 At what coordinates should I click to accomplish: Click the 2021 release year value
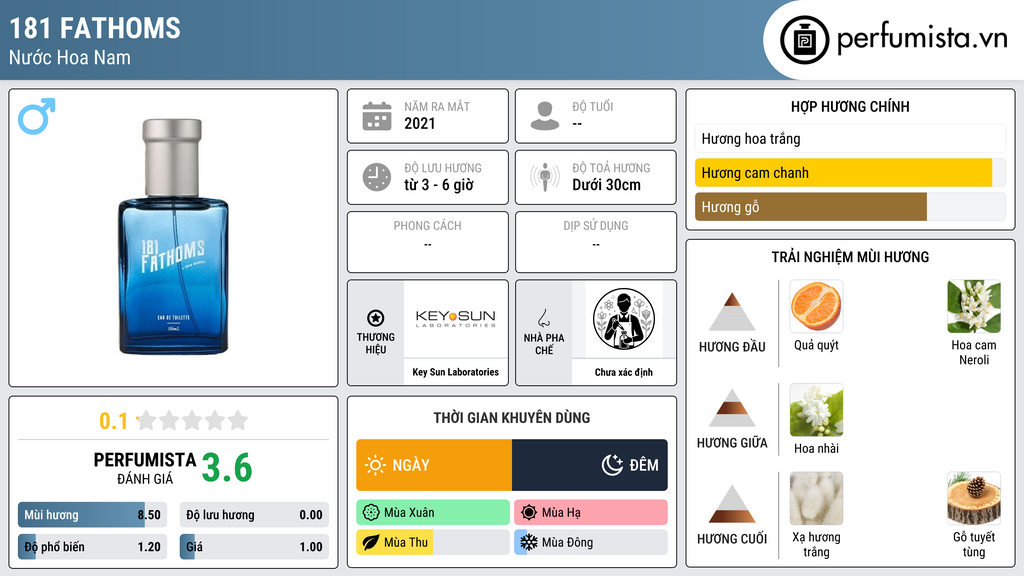(x=419, y=123)
